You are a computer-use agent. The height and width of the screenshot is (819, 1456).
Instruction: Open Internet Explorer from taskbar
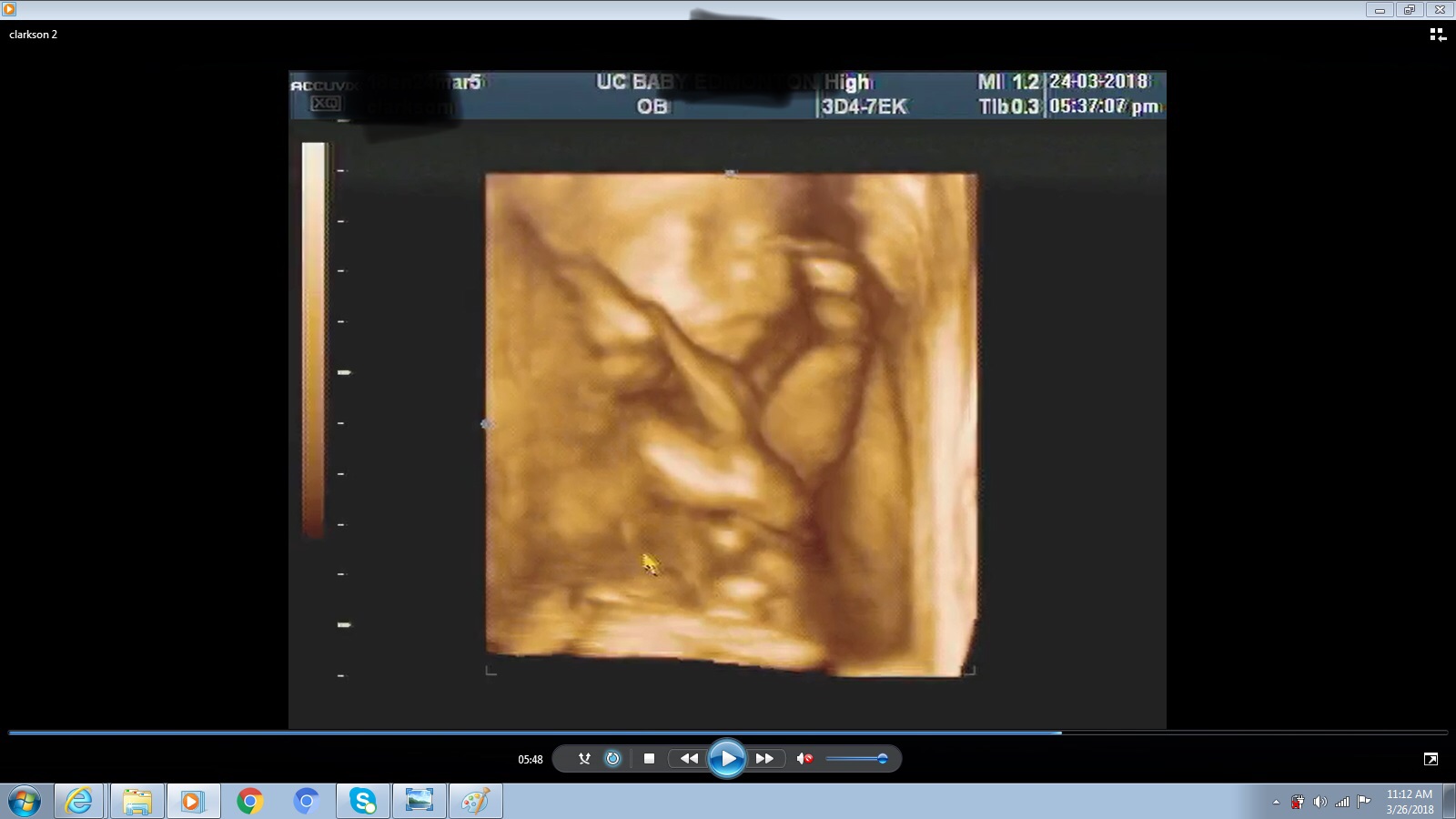tap(79, 801)
